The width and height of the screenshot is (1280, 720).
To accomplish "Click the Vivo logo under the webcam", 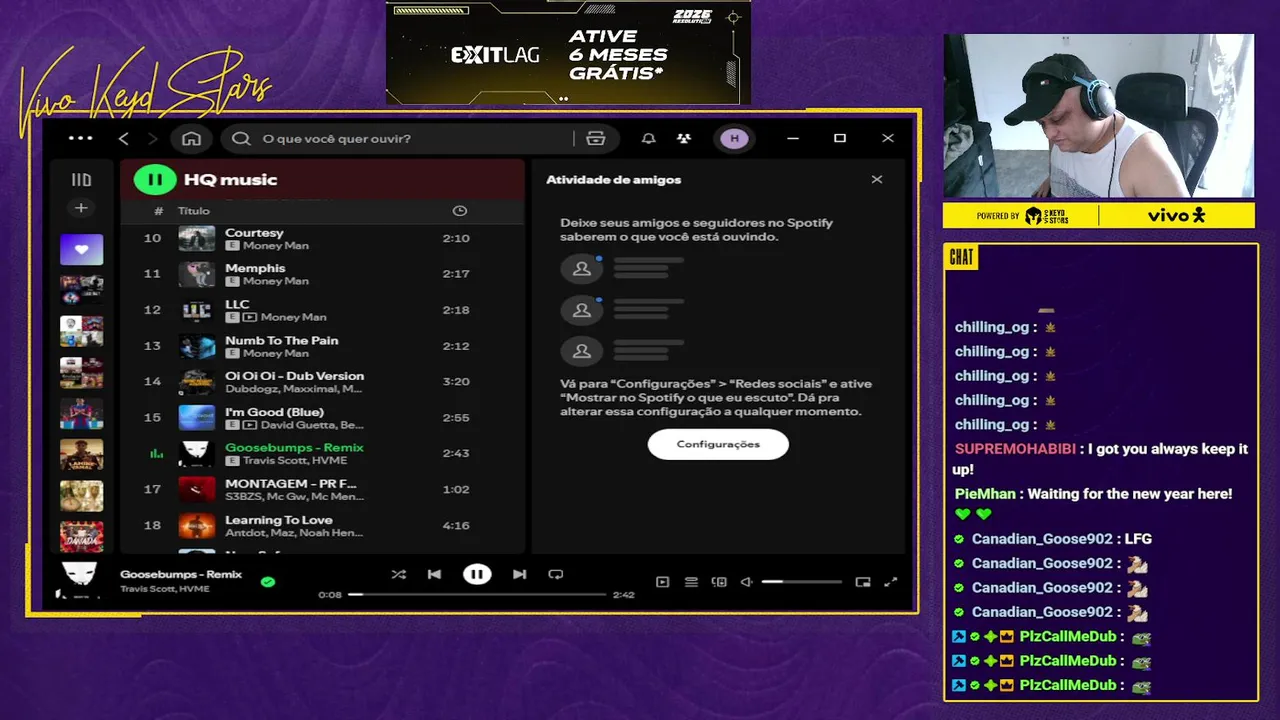I will [1176, 215].
